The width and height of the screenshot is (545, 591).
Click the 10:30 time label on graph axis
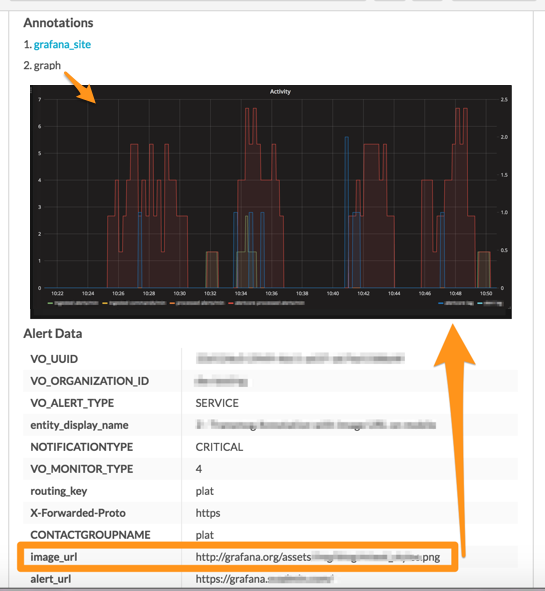[x=179, y=293]
